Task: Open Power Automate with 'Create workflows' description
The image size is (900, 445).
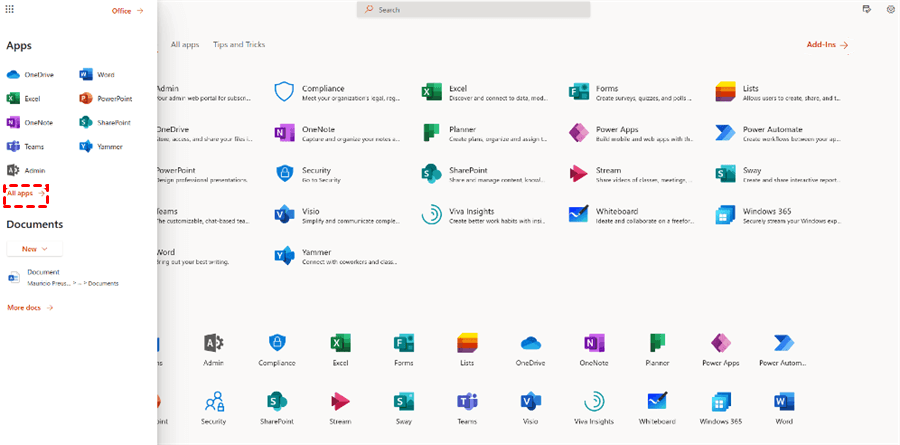Action: [x=778, y=134]
